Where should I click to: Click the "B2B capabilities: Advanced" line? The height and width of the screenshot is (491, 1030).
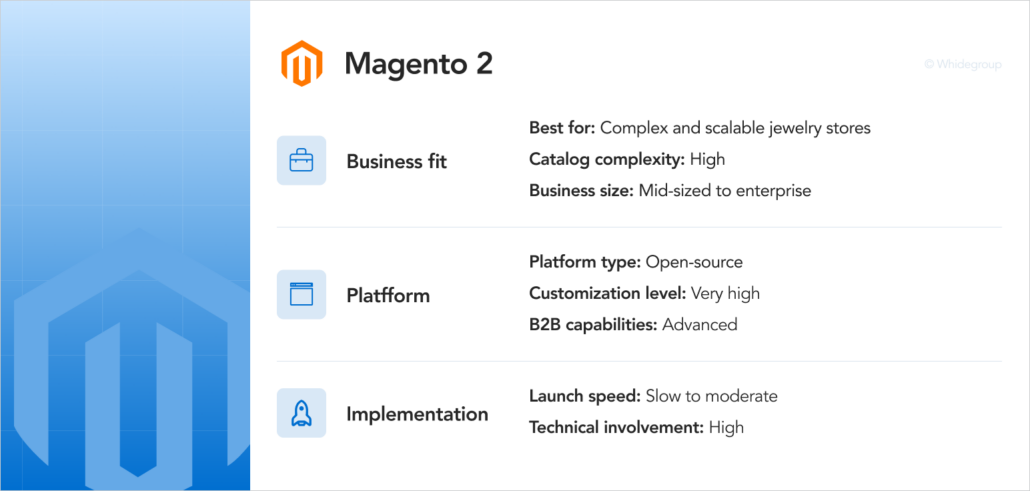(x=633, y=325)
